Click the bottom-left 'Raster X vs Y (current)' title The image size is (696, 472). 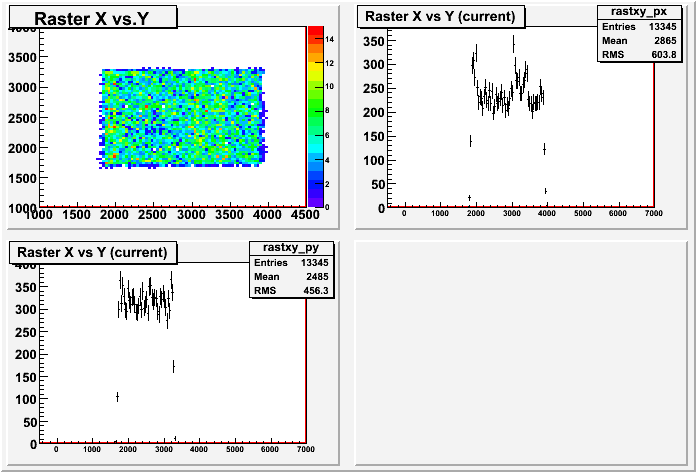click(92, 252)
